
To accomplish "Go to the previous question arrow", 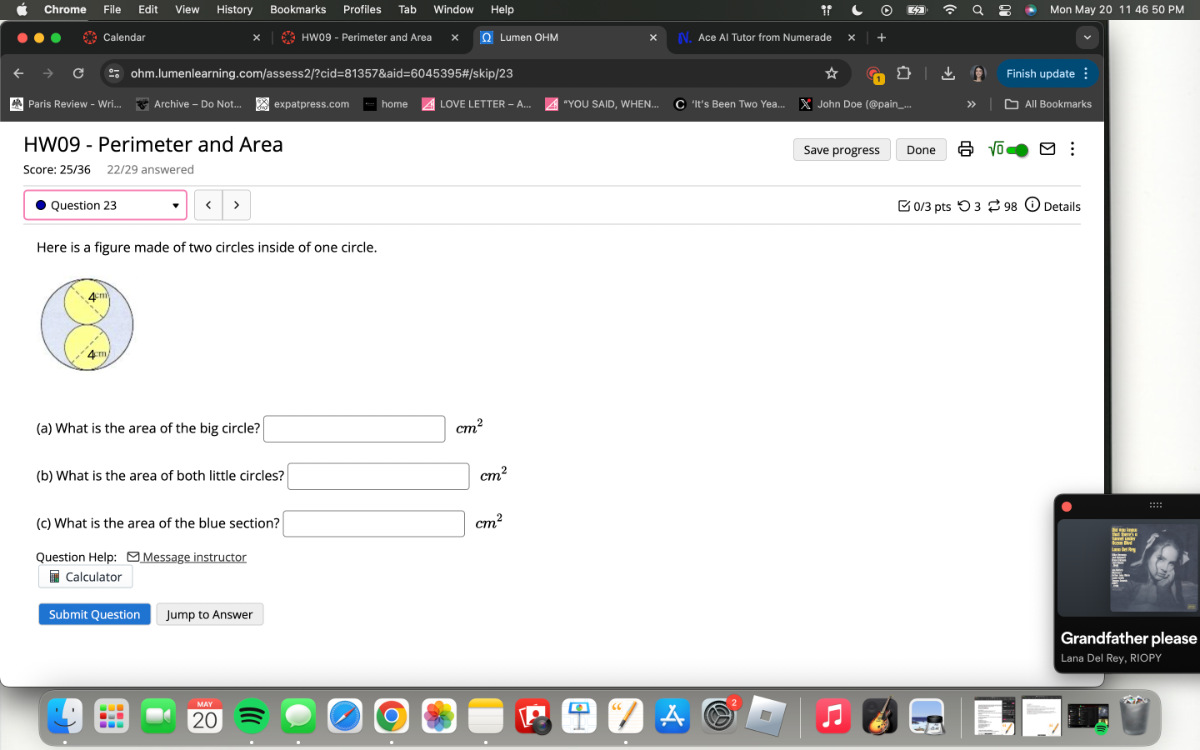I will (208, 205).
